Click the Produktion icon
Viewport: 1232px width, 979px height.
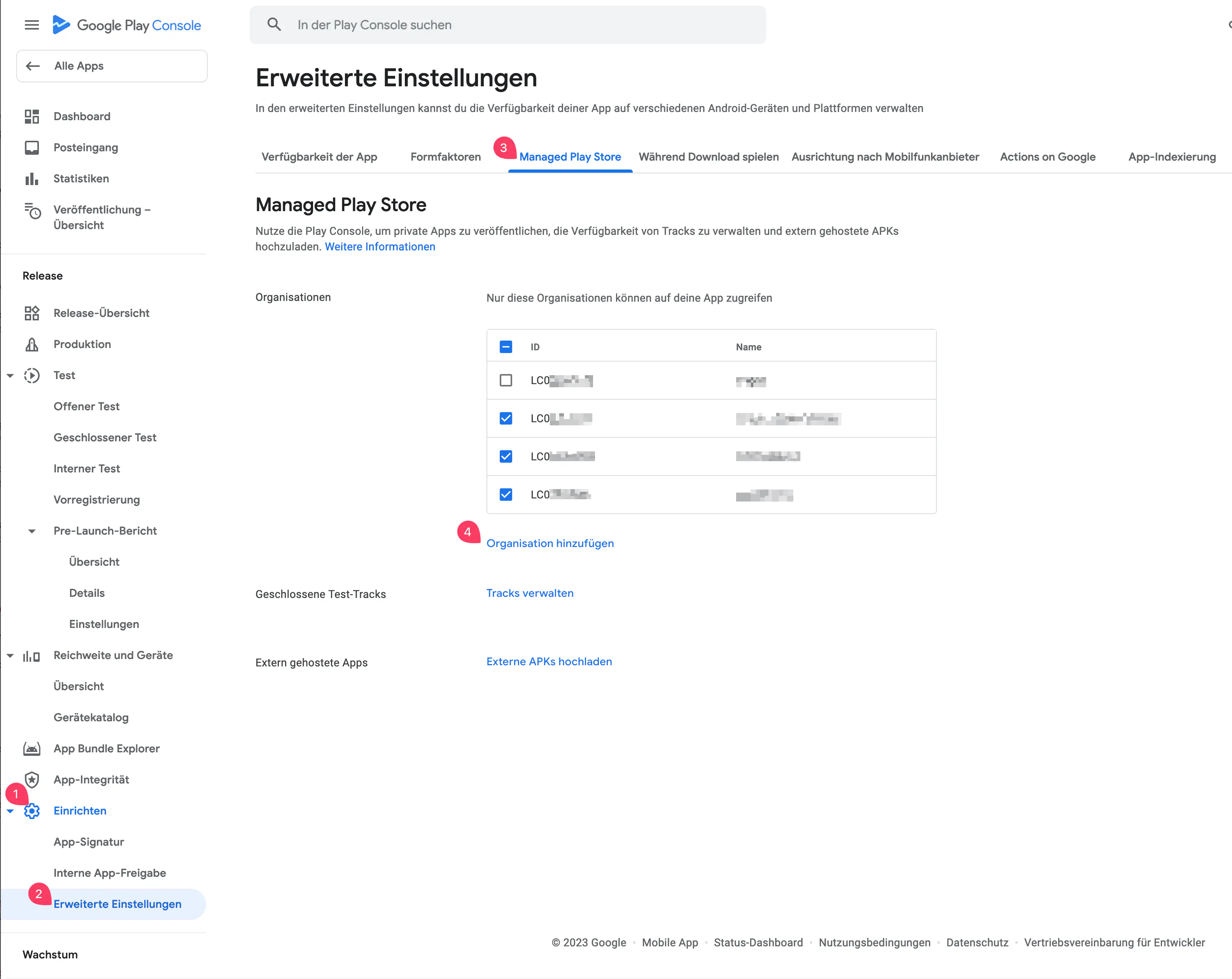click(x=32, y=344)
